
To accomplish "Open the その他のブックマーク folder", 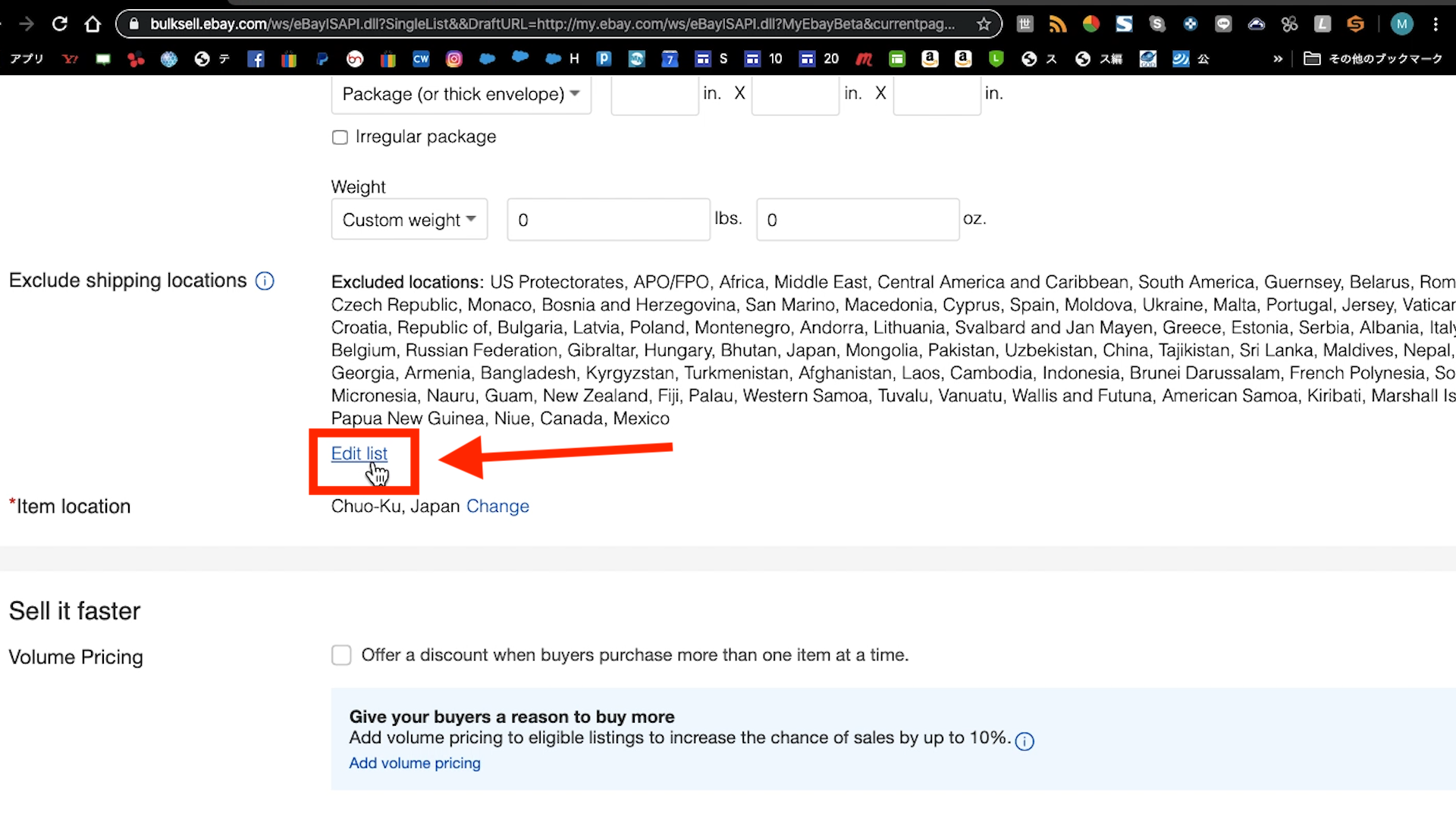I will coord(1373,59).
